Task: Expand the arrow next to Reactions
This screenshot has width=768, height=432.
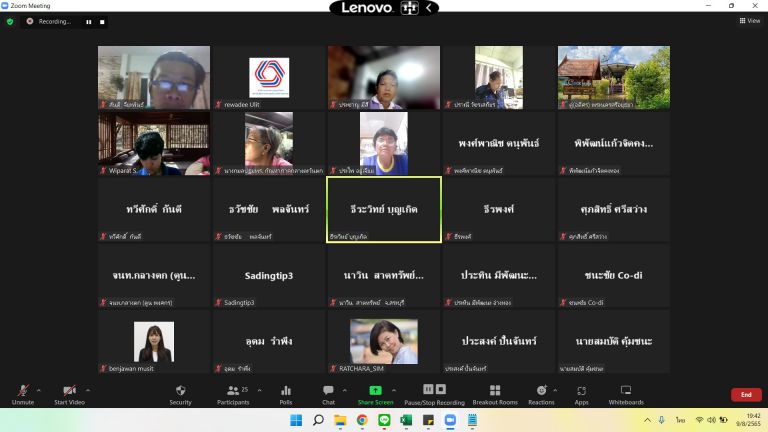Action: click(x=555, y=390)
